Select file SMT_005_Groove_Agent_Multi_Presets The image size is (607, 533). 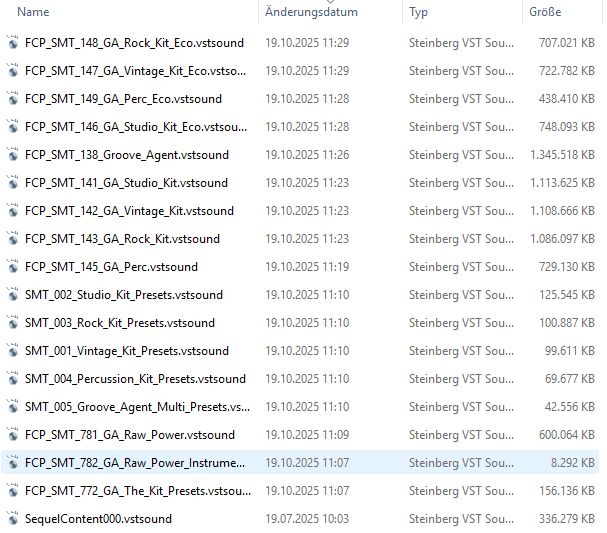click(137, 407)
